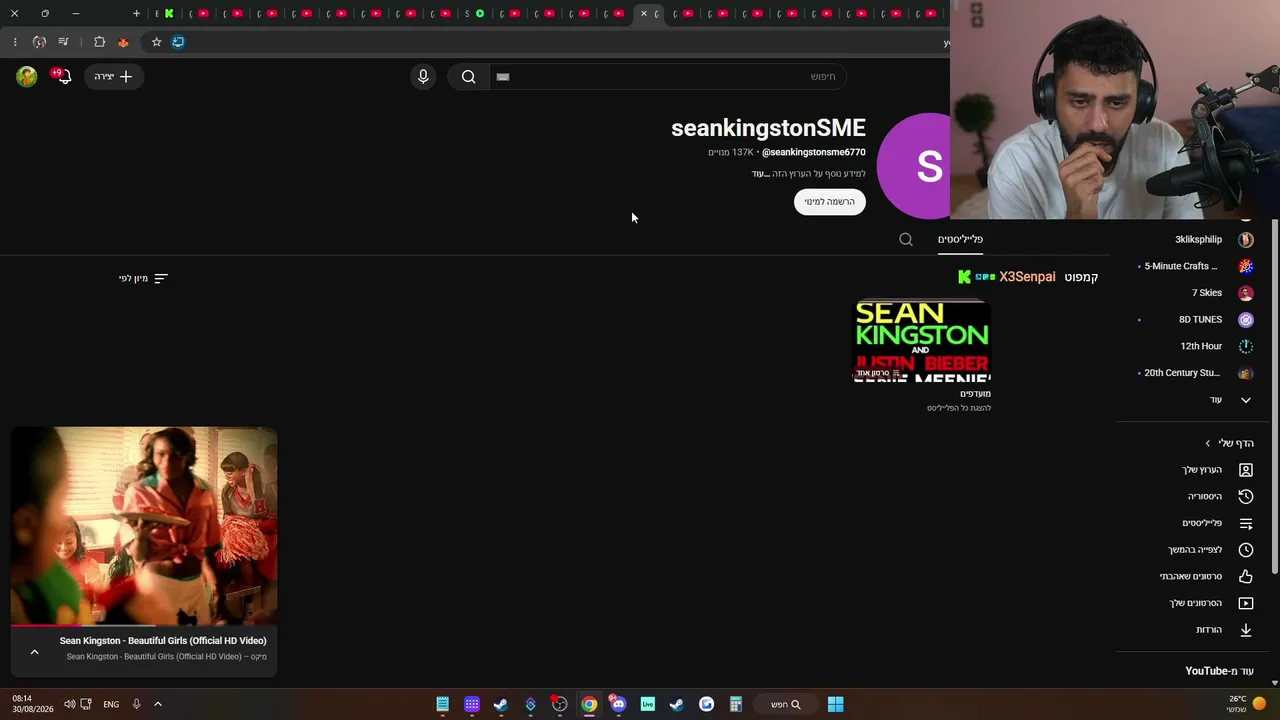The height and width of the screenshot is (720, 1280).
Task: Open the Sean Kingston playlist thumbnail
Action: pos(922,341)
